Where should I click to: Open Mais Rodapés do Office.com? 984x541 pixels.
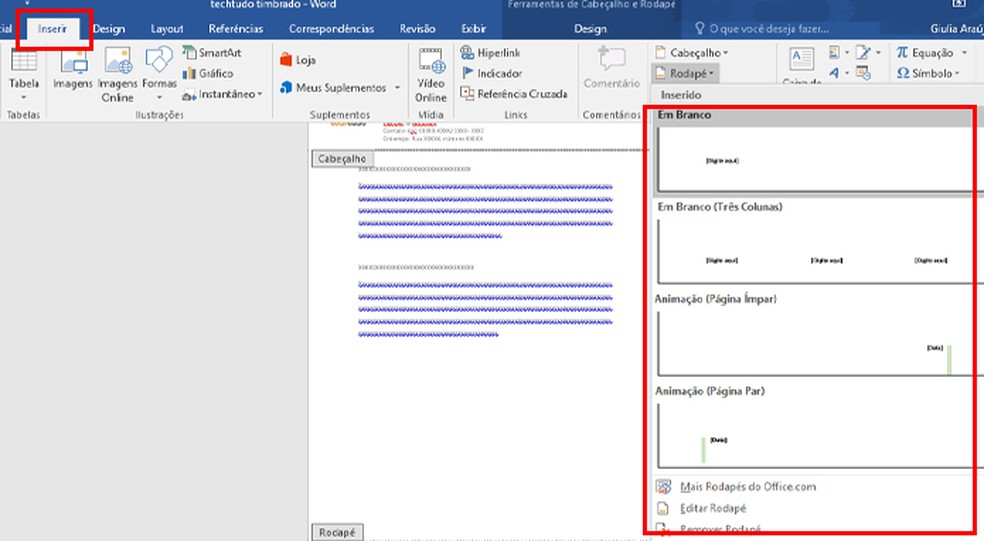(x=747, y=486)
